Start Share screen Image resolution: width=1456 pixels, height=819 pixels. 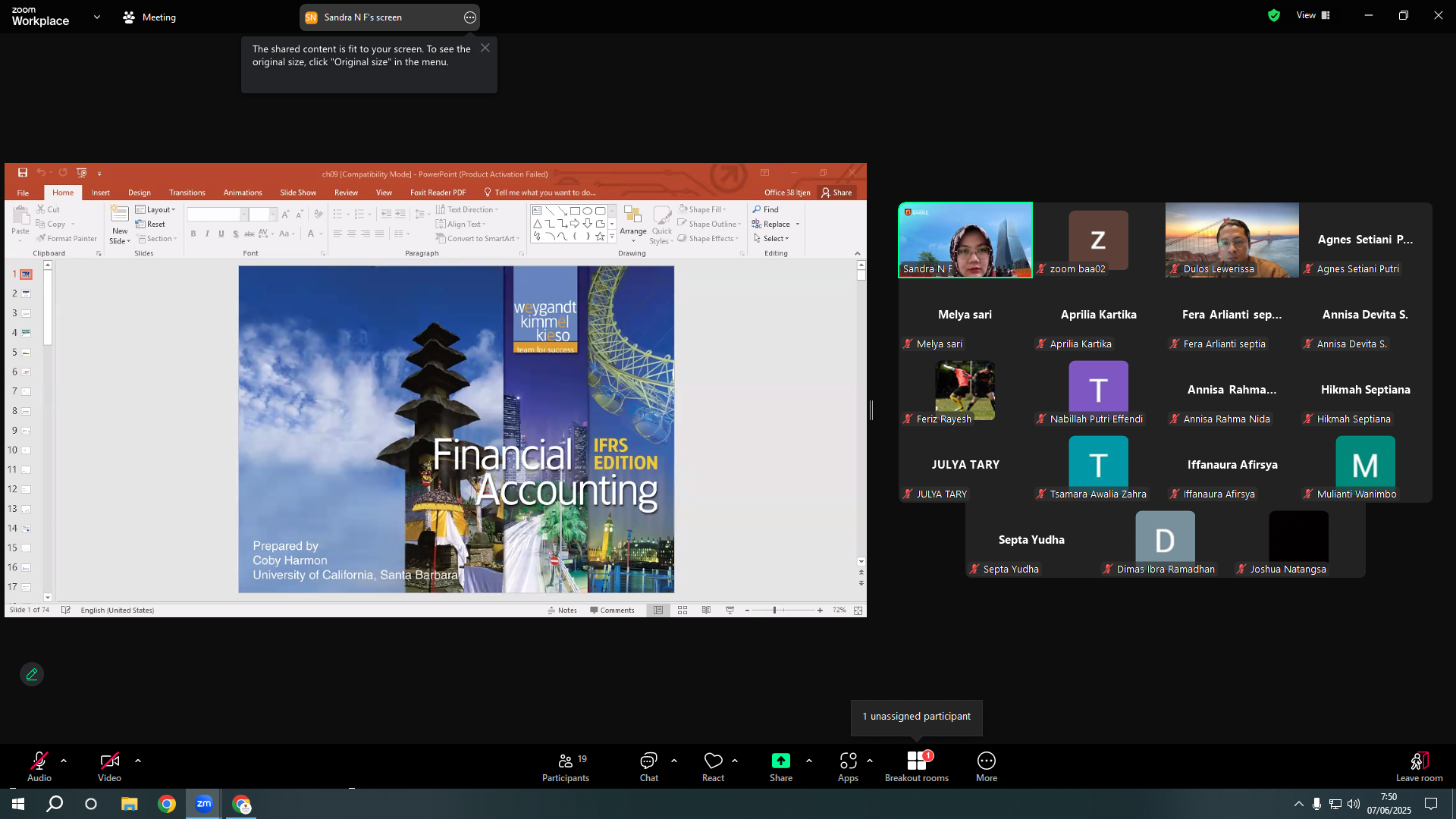[781, 766]
